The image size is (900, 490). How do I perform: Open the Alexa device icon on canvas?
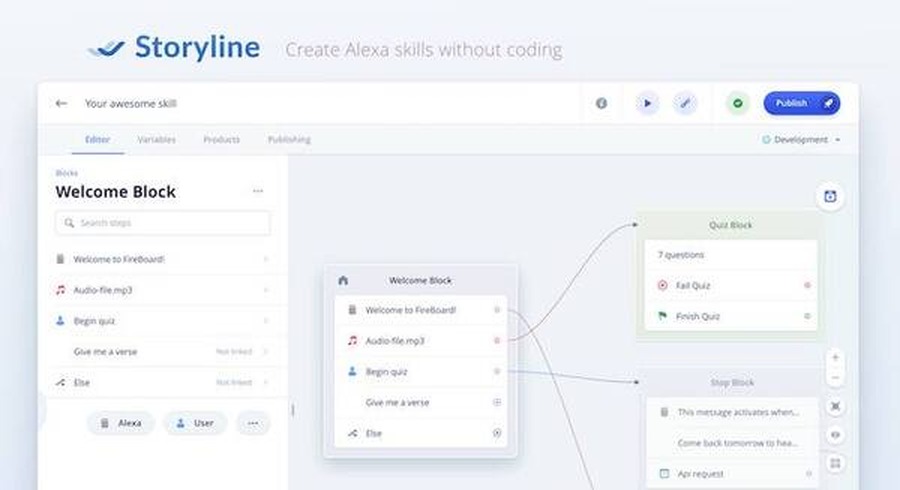[830, 197]
